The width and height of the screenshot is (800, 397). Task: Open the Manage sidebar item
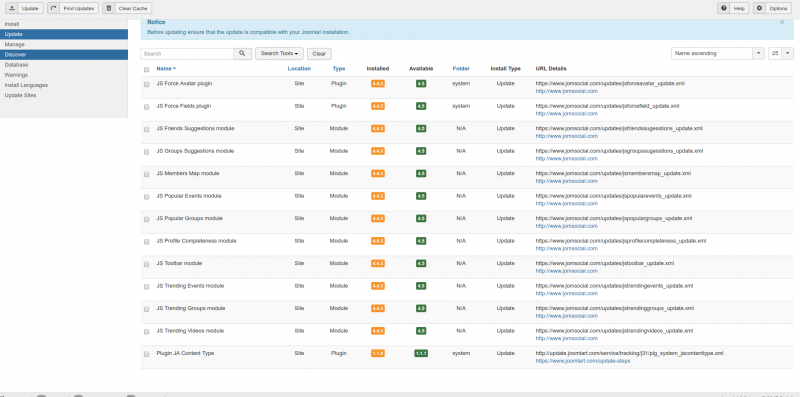pos(64,44)
